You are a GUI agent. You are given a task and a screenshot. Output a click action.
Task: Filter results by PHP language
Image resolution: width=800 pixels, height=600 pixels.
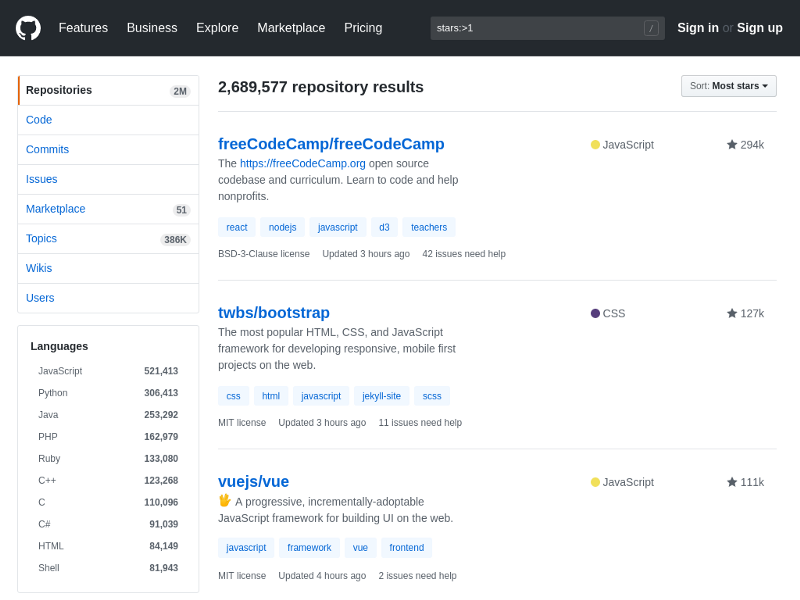108,437
